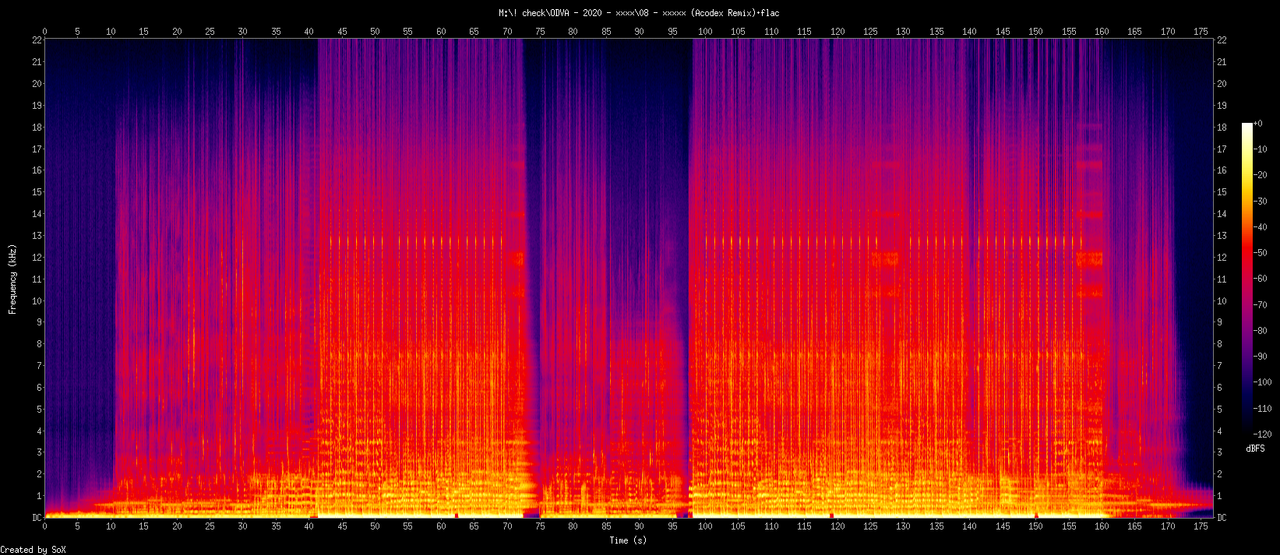Click the "-120" value on the color scale
Screen dimensions: 1280x555
pos(1264,435)
